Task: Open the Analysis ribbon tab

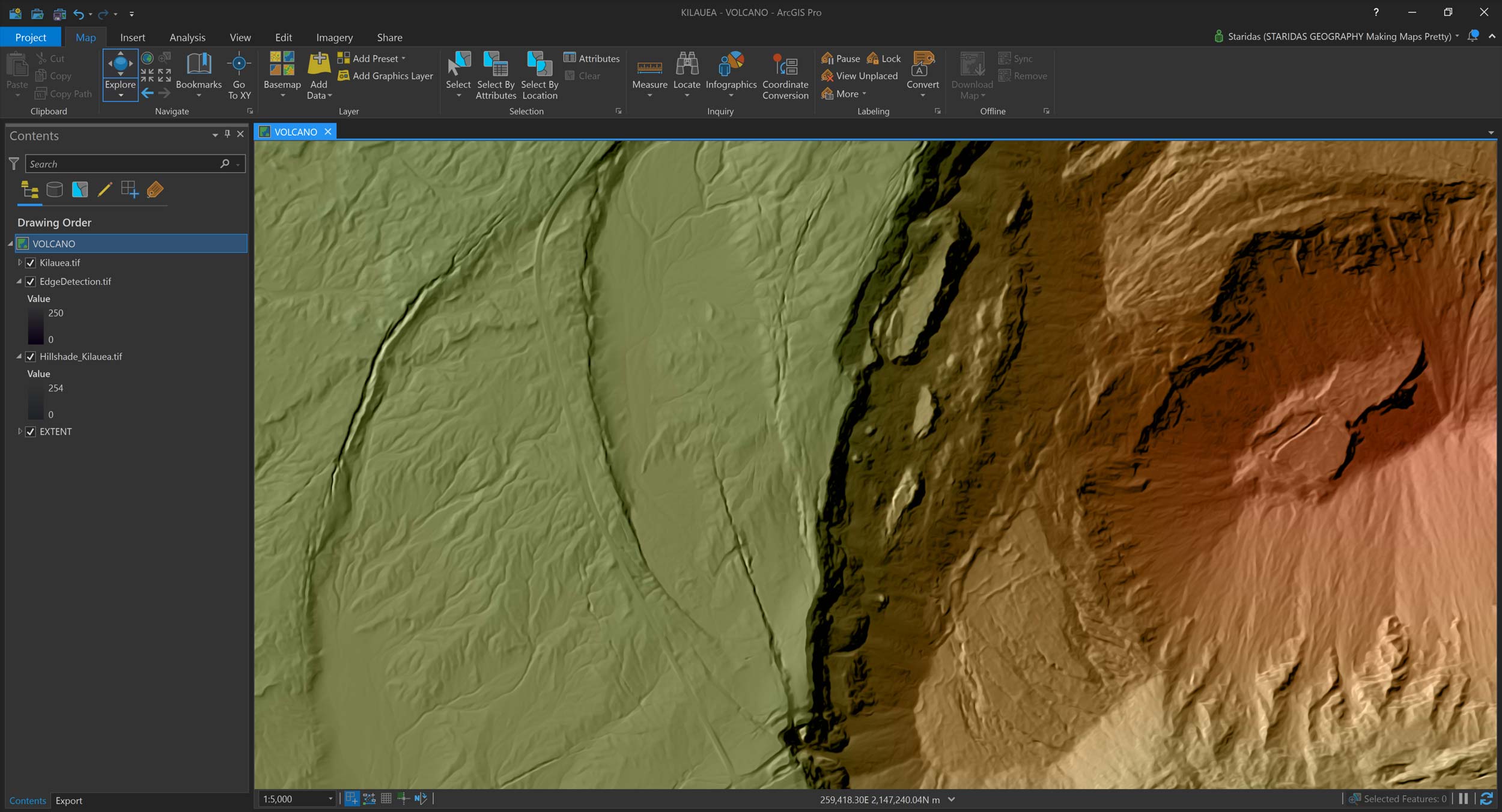Action: (187, 37)
